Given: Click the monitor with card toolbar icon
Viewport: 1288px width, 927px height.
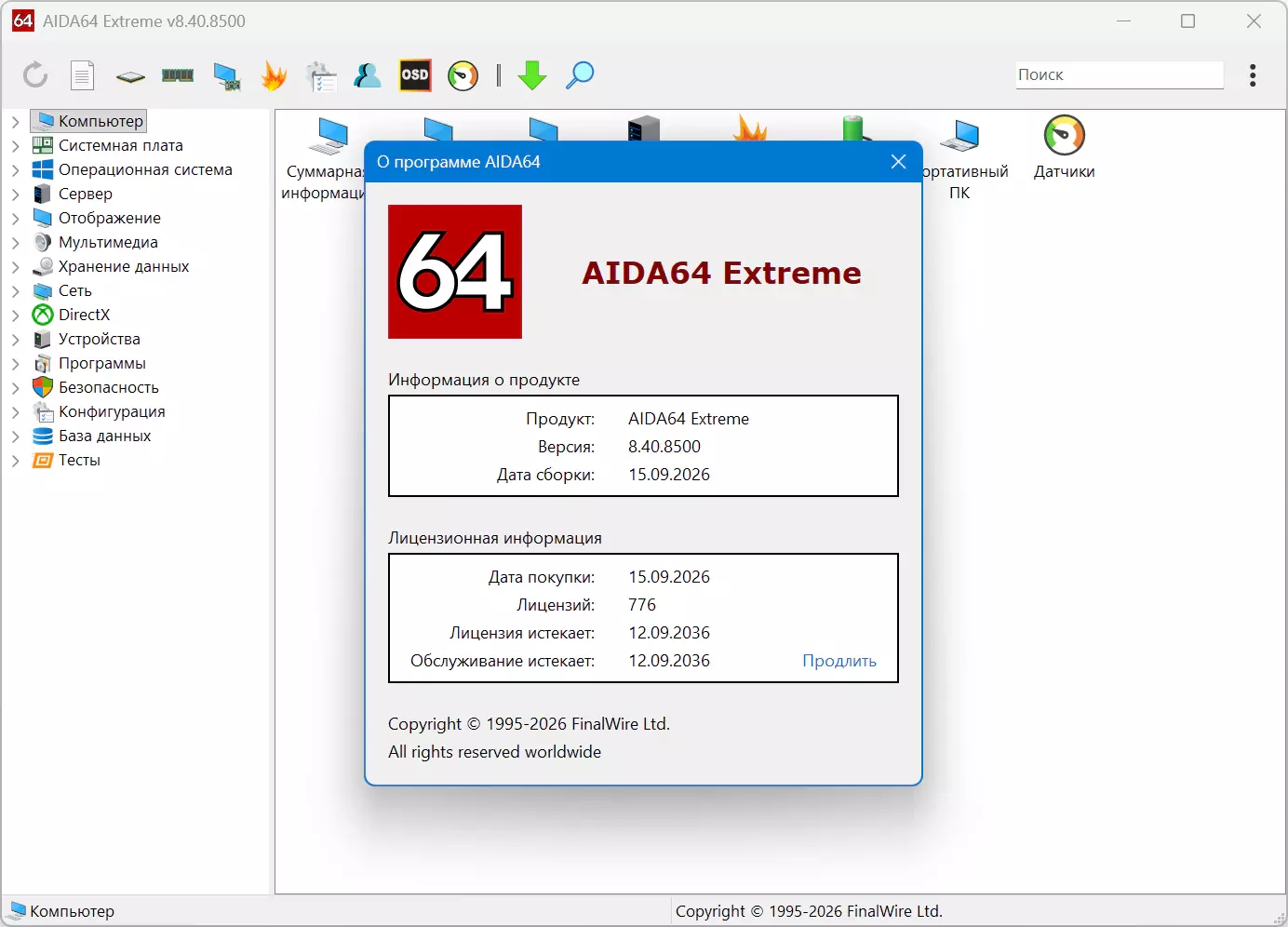Looking at the screenshot, I should [226, 76].
